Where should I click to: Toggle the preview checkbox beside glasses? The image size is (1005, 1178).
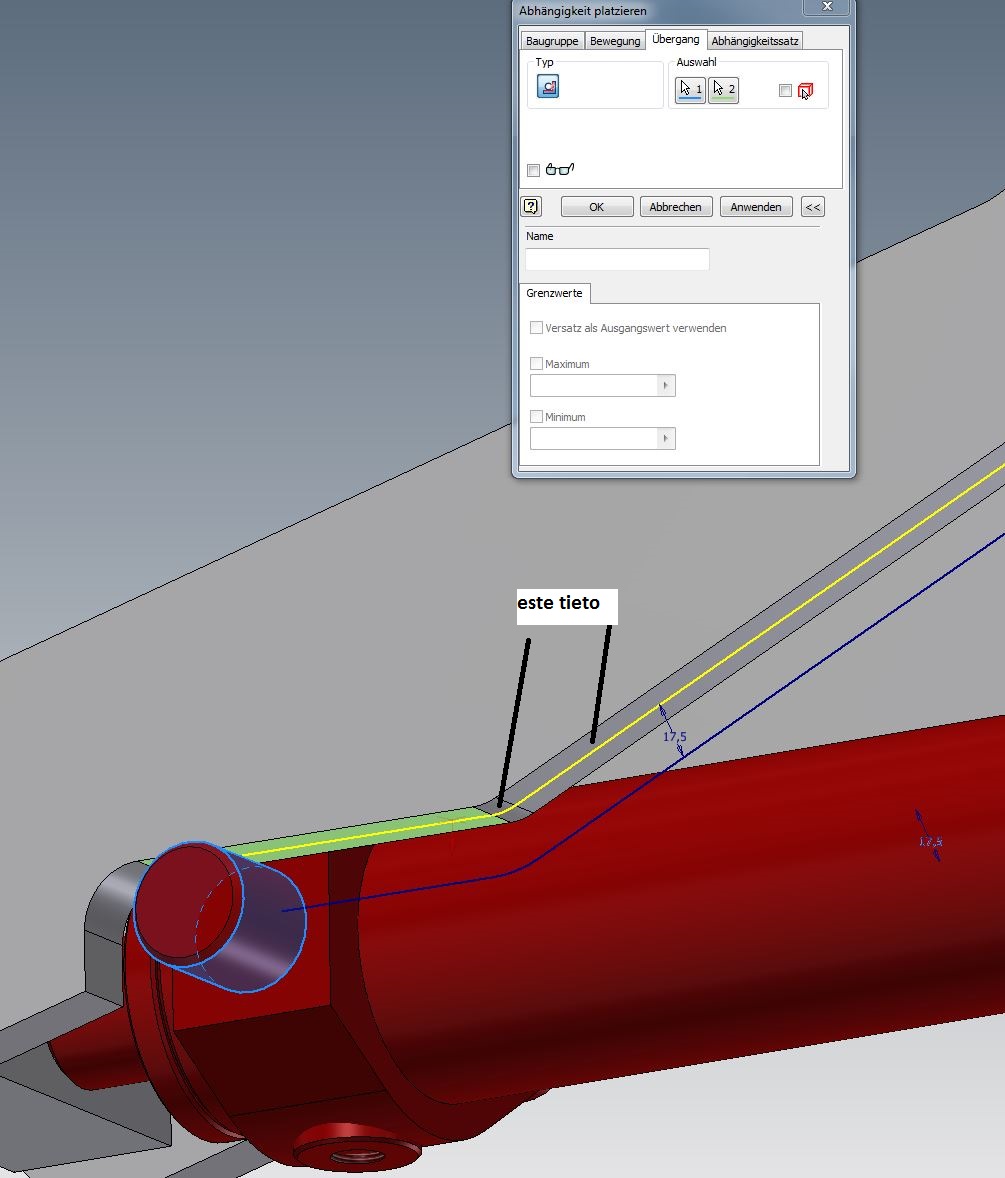534,170
